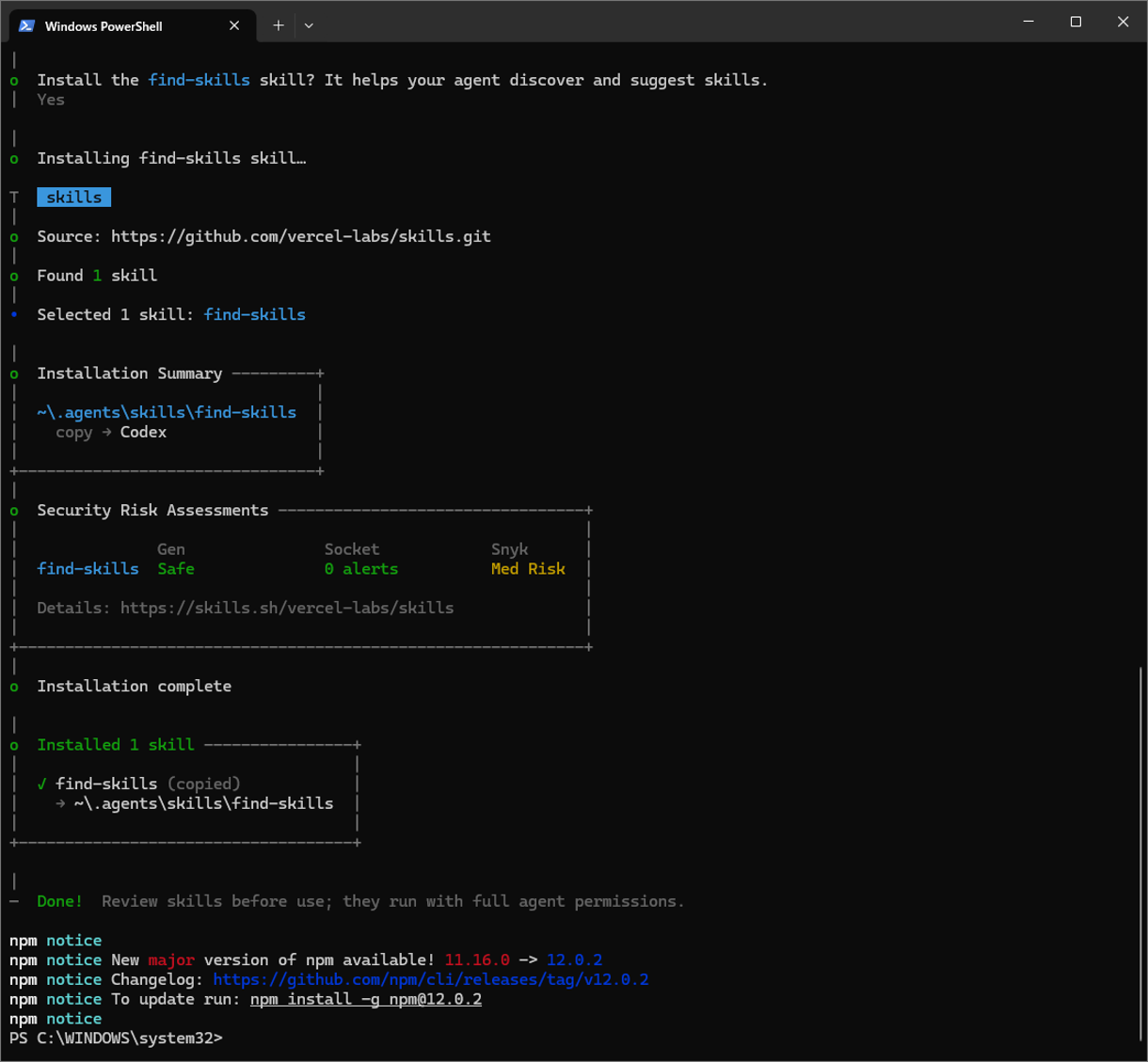1148x1062 pixels.
Task: Click the red 'major' word
Action: click(x=171, y=960)
